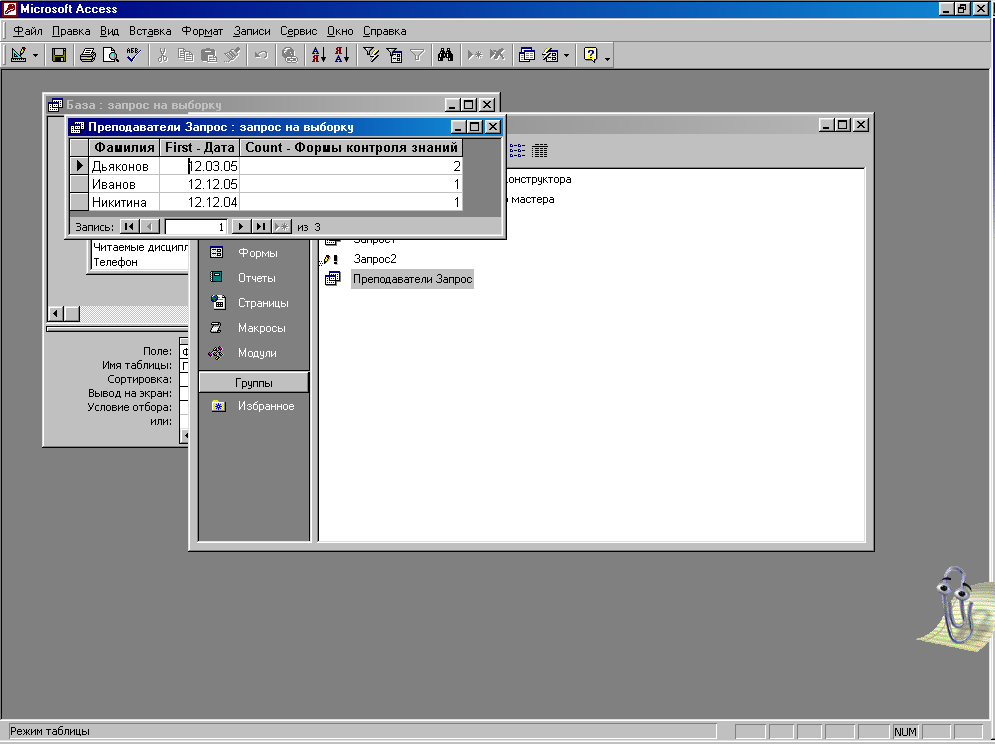Switch view with the design View button
Image resolution: width=995 pixels, height=744 pixels.
(x=18, y=55)
